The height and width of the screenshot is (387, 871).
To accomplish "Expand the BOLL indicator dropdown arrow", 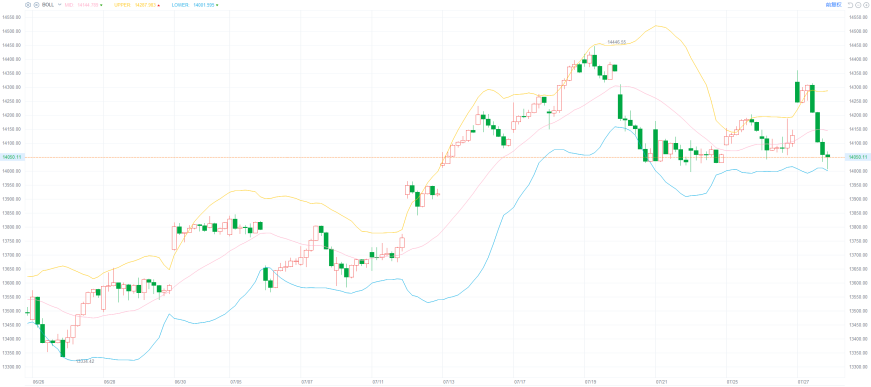I will [59, 4].
